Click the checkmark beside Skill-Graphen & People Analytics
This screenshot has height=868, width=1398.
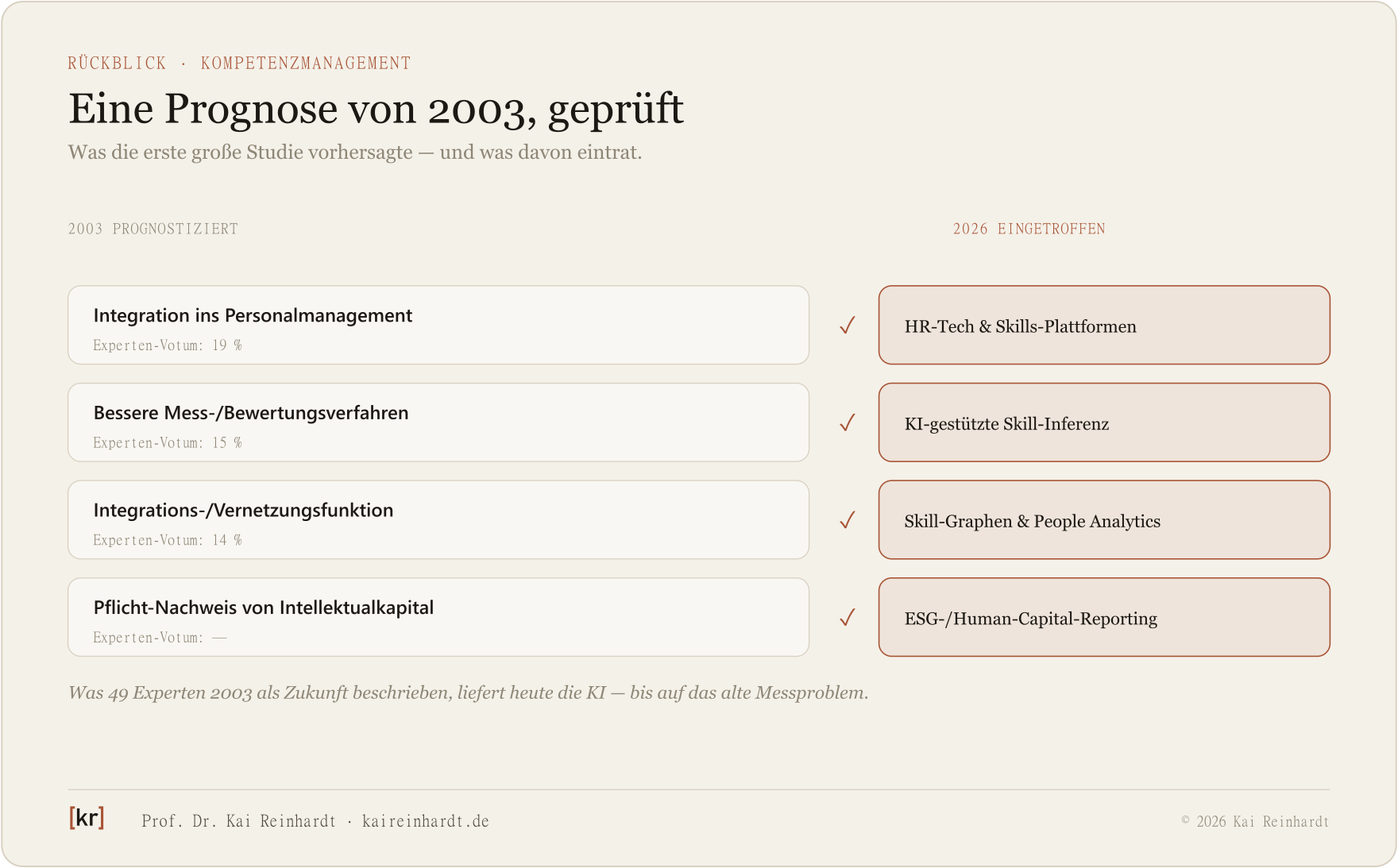point(848,520)
